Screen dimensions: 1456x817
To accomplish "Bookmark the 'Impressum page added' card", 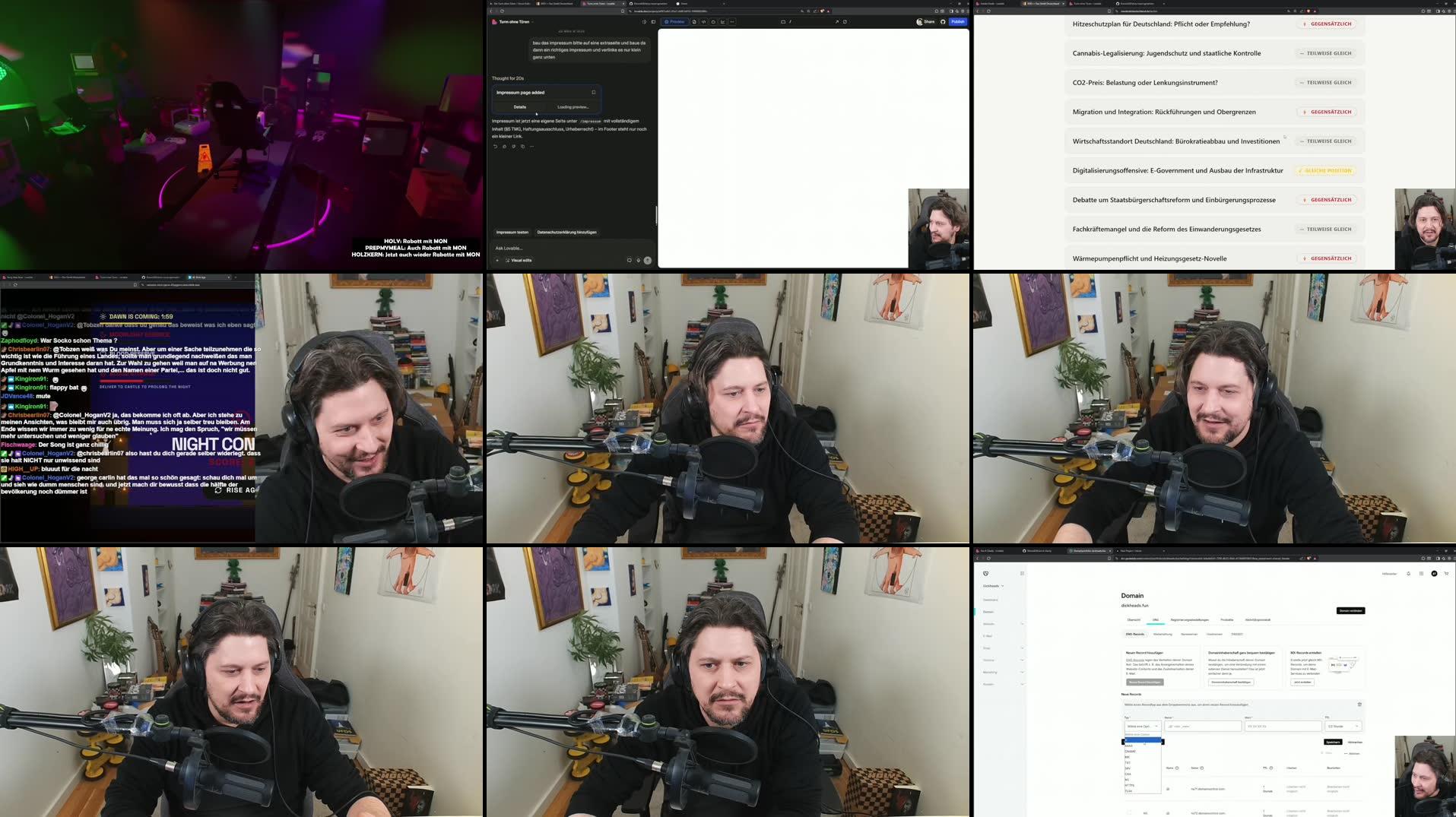I will 594,92.
